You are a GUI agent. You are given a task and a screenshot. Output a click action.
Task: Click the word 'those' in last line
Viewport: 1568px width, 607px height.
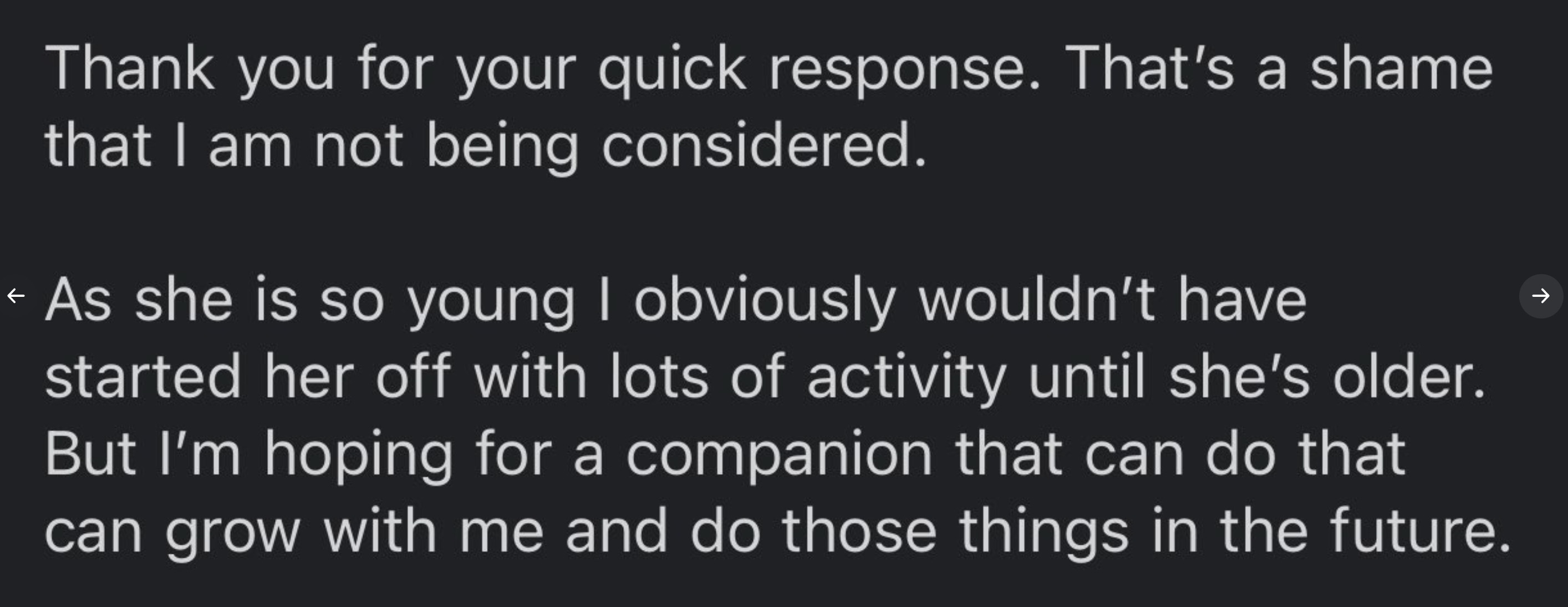[859, 531]
